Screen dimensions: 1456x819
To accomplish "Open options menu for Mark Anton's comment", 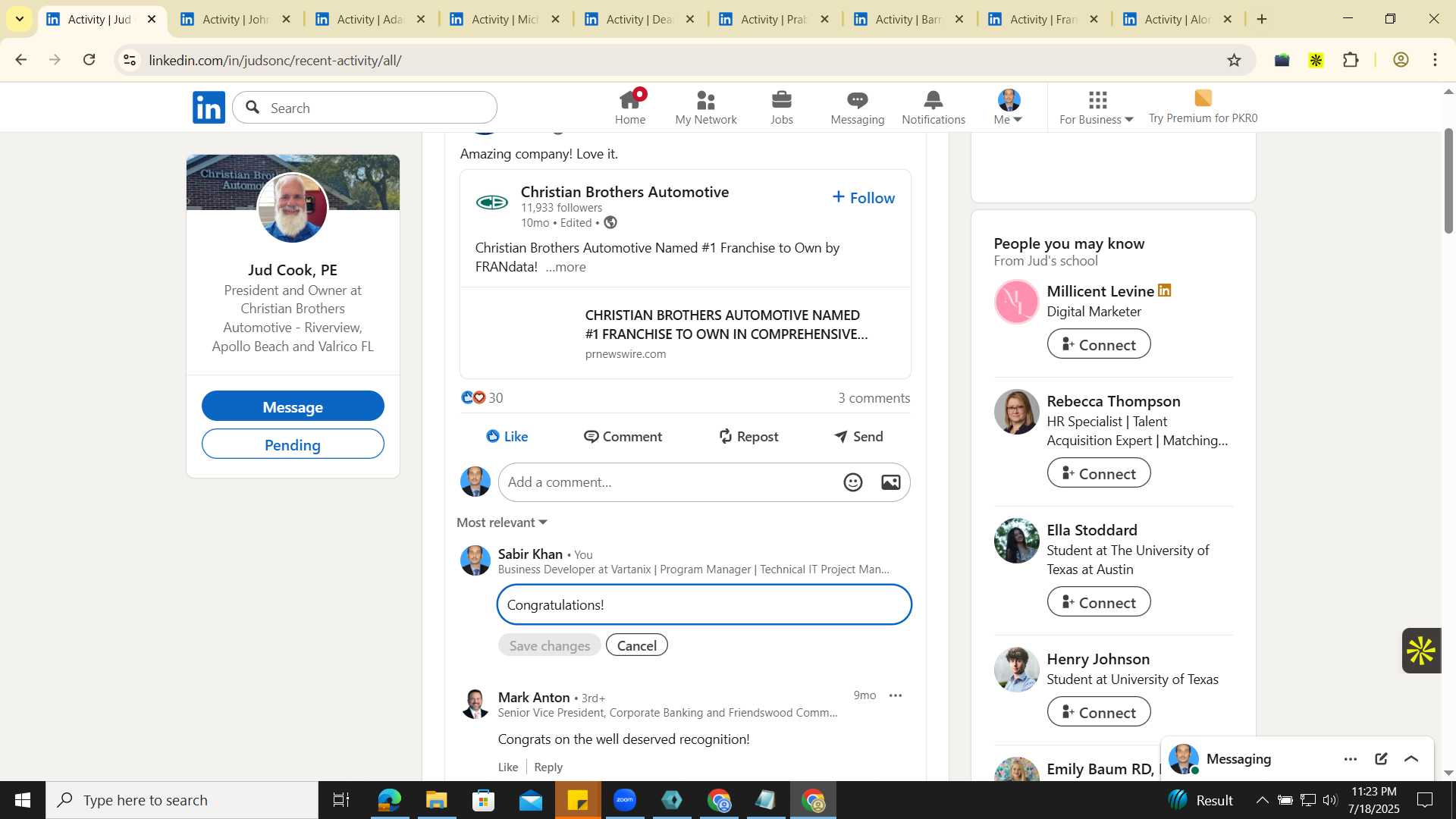I will [896, 695].
